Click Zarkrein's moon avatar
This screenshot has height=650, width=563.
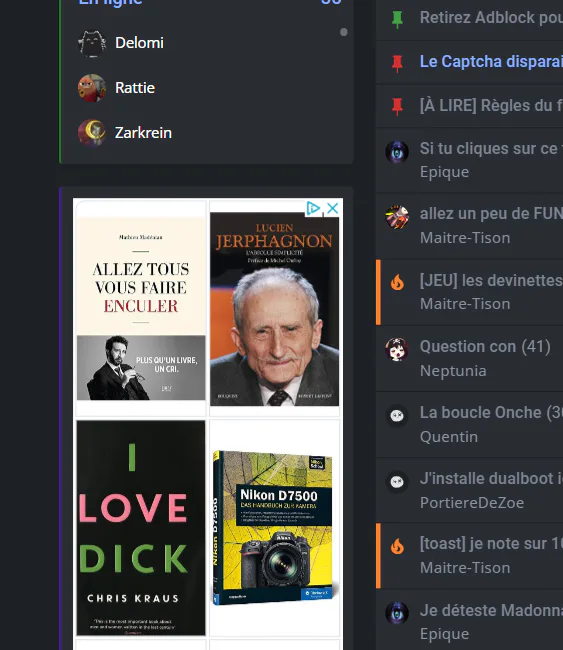tap(92, 133)
